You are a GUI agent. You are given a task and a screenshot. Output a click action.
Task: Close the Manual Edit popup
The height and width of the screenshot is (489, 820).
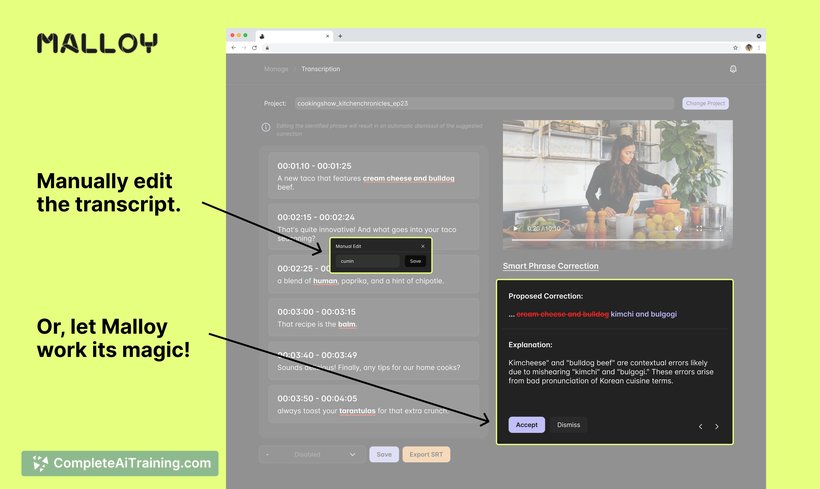coord(423,246)
